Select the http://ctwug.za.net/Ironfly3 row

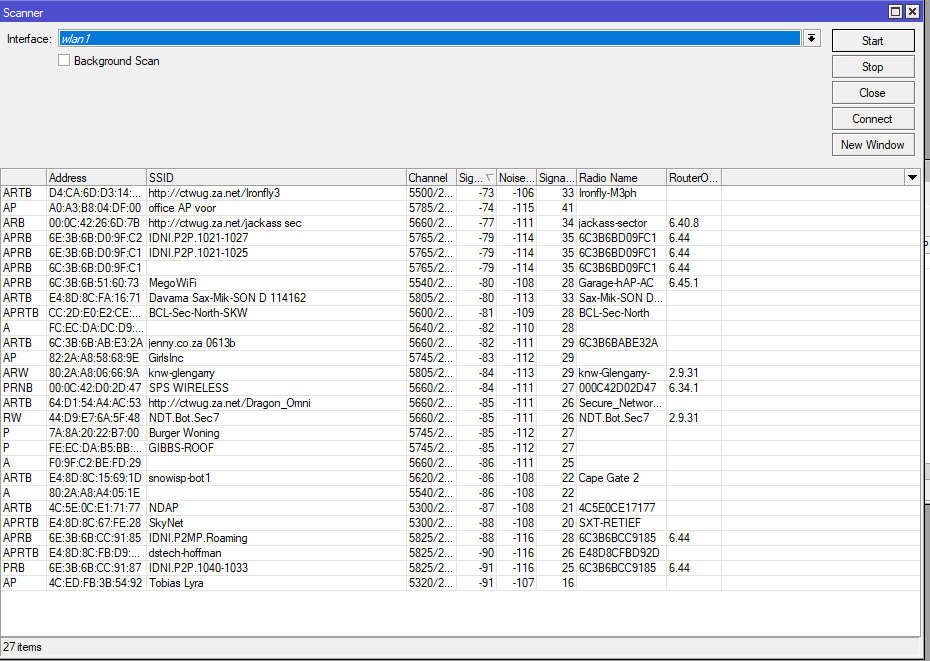tap(460, 193)
